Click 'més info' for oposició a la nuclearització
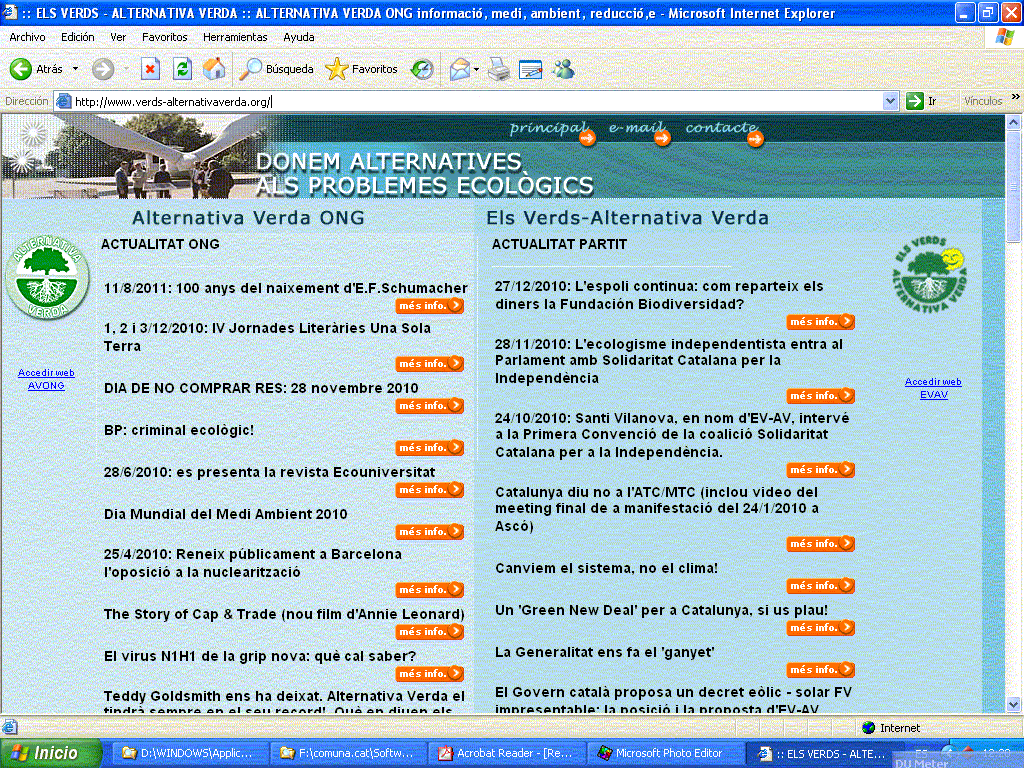 [x=430, y=590]
